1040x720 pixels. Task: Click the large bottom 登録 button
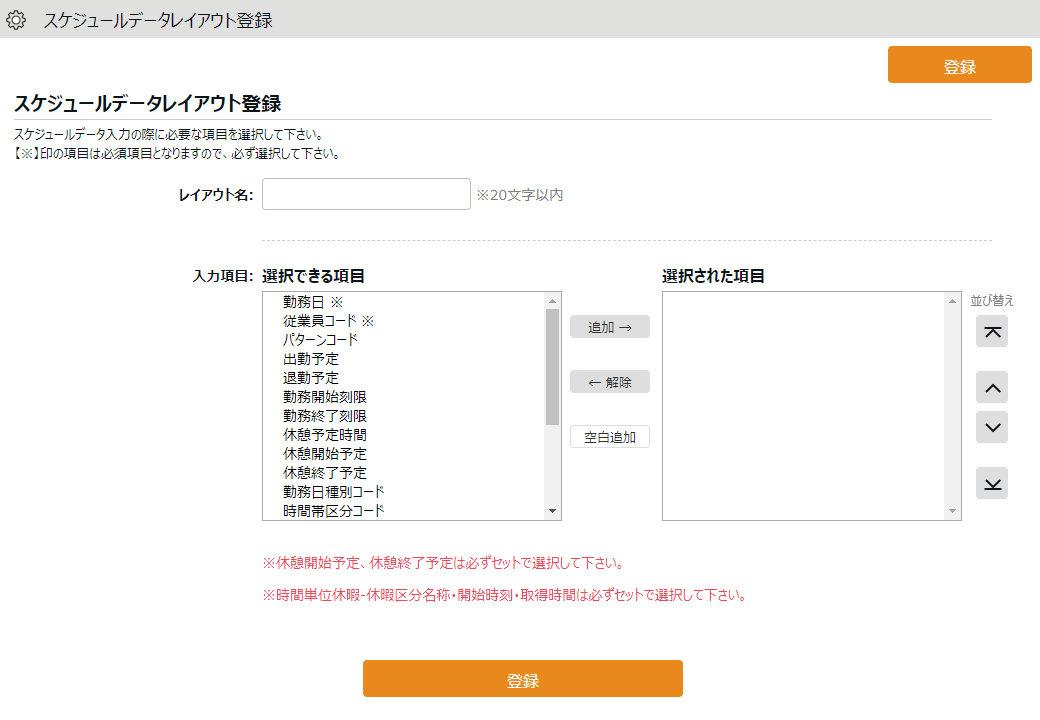pyautogui.click(x=523, y=678)
